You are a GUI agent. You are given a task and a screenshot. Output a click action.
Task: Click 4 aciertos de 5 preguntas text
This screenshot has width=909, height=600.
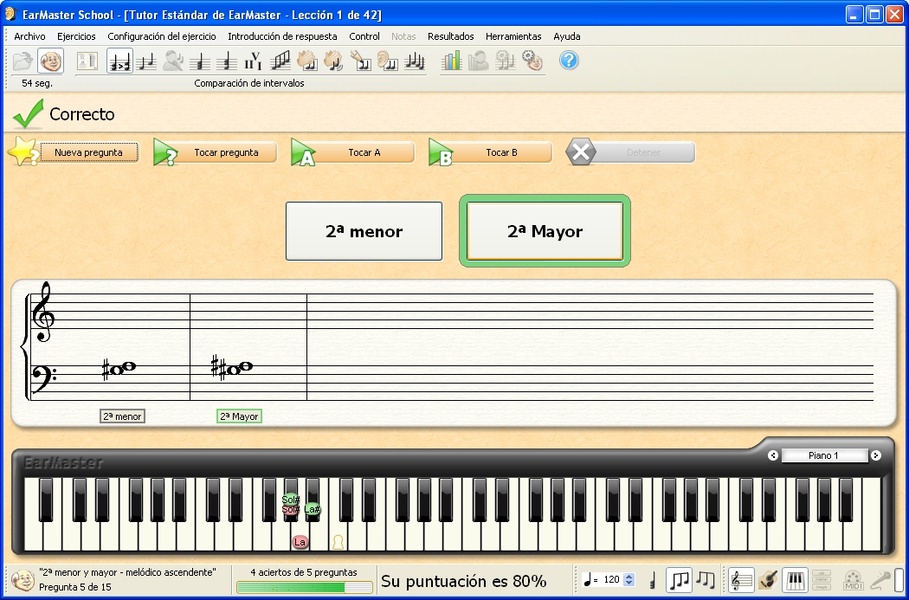coord(304,572)
